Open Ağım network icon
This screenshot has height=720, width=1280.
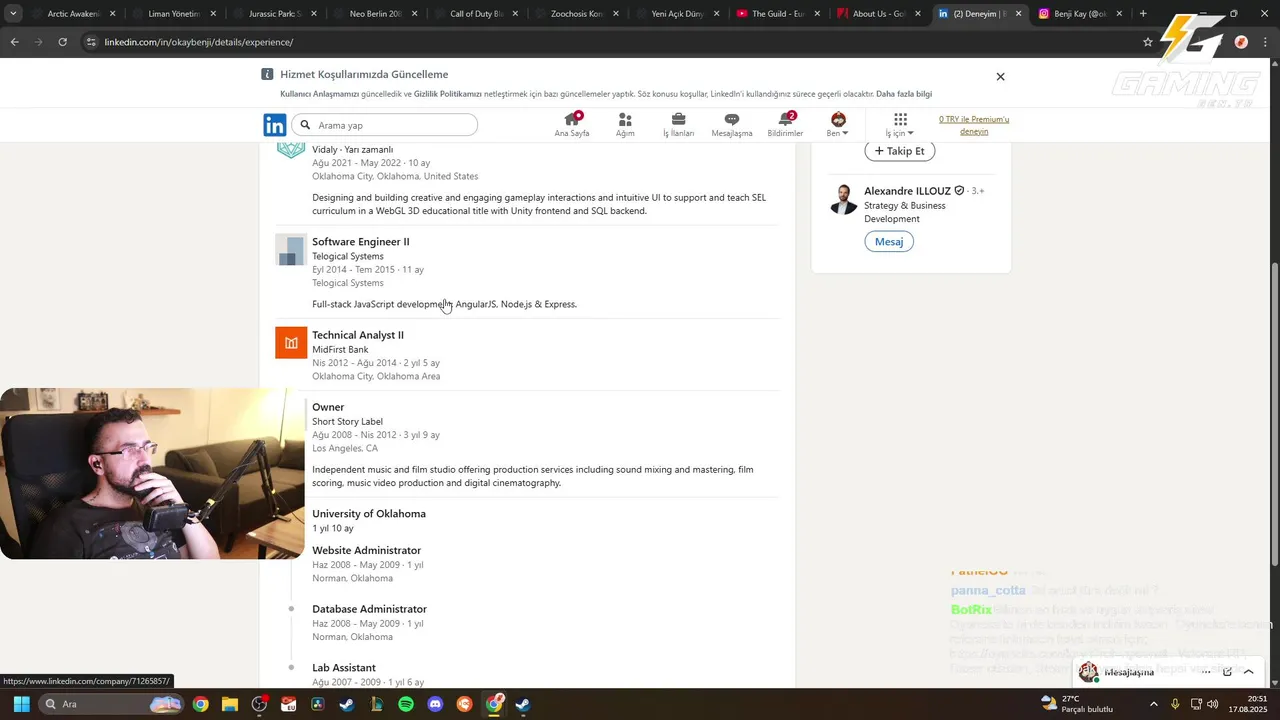click(x=625, y=125)
